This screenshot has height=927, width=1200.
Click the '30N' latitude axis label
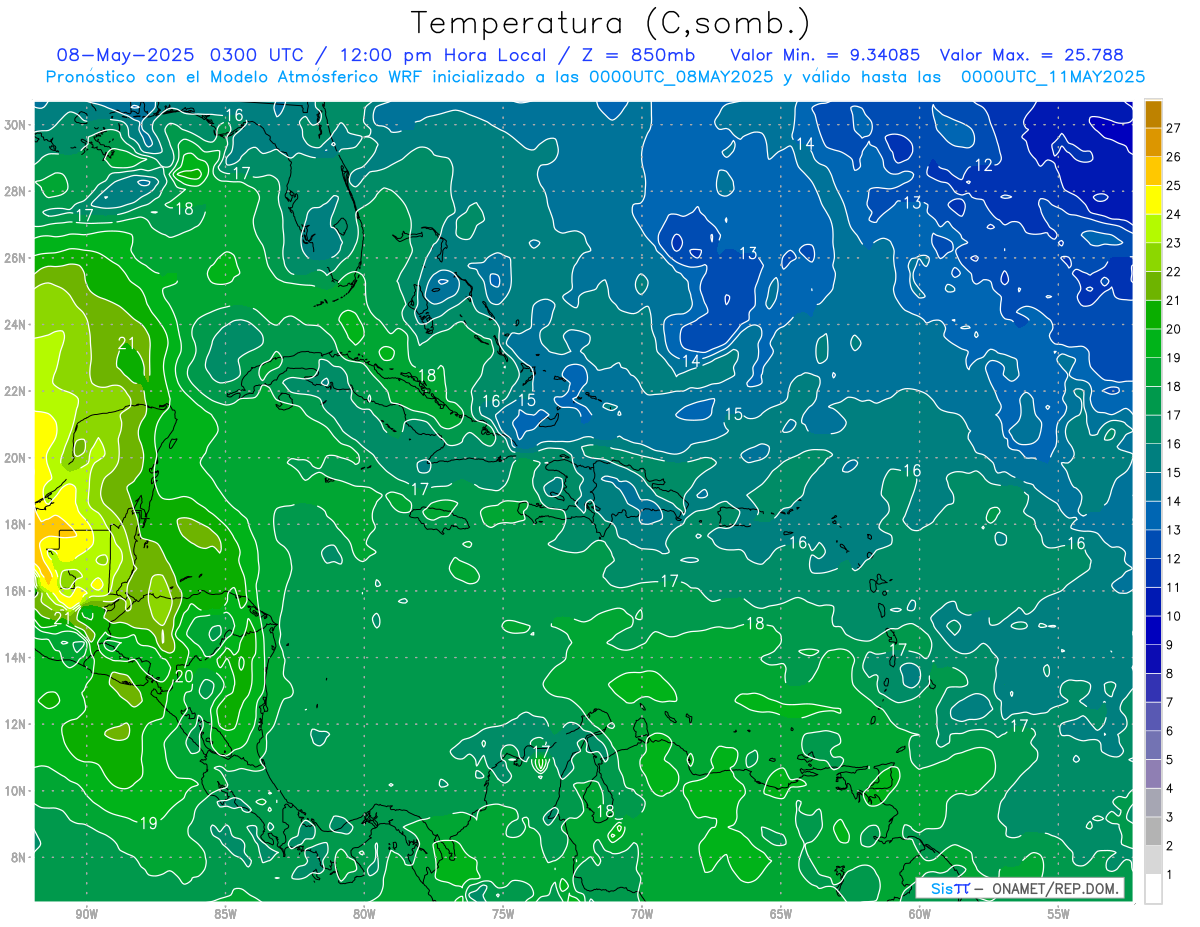16,125
